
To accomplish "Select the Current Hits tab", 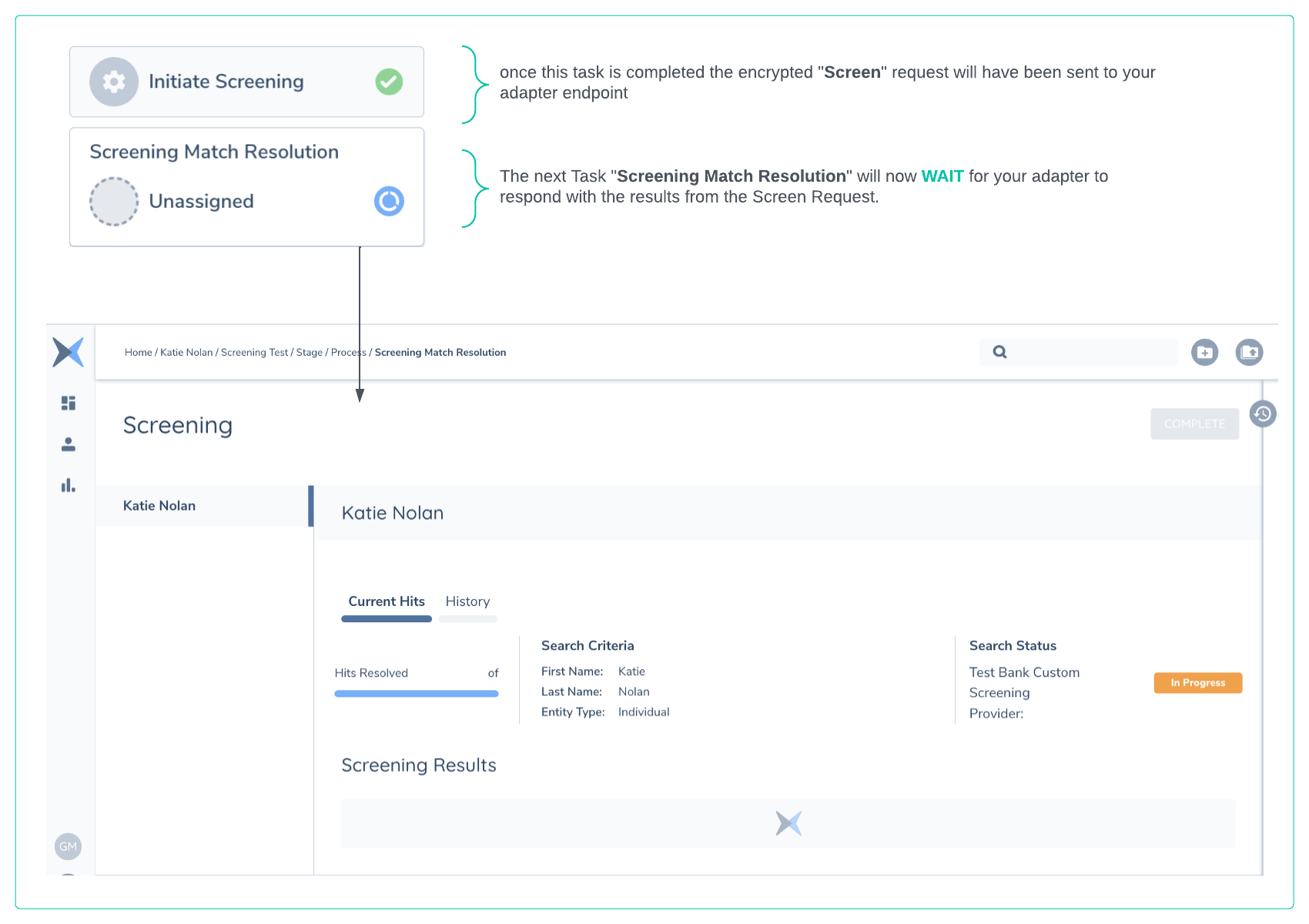I will coord(387,601).
